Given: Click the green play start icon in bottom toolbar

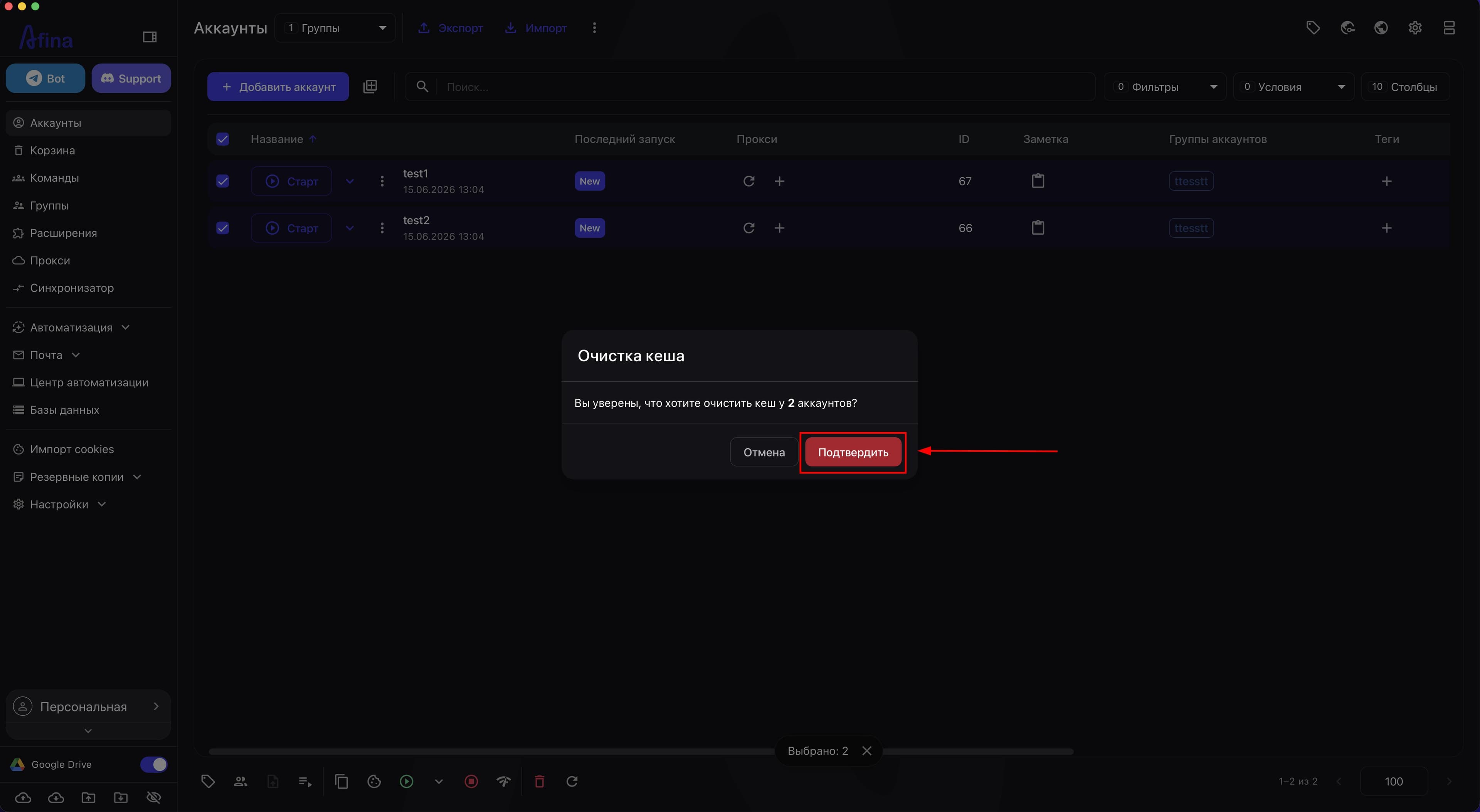Looking at the screenshot, I should pos(406,781).
